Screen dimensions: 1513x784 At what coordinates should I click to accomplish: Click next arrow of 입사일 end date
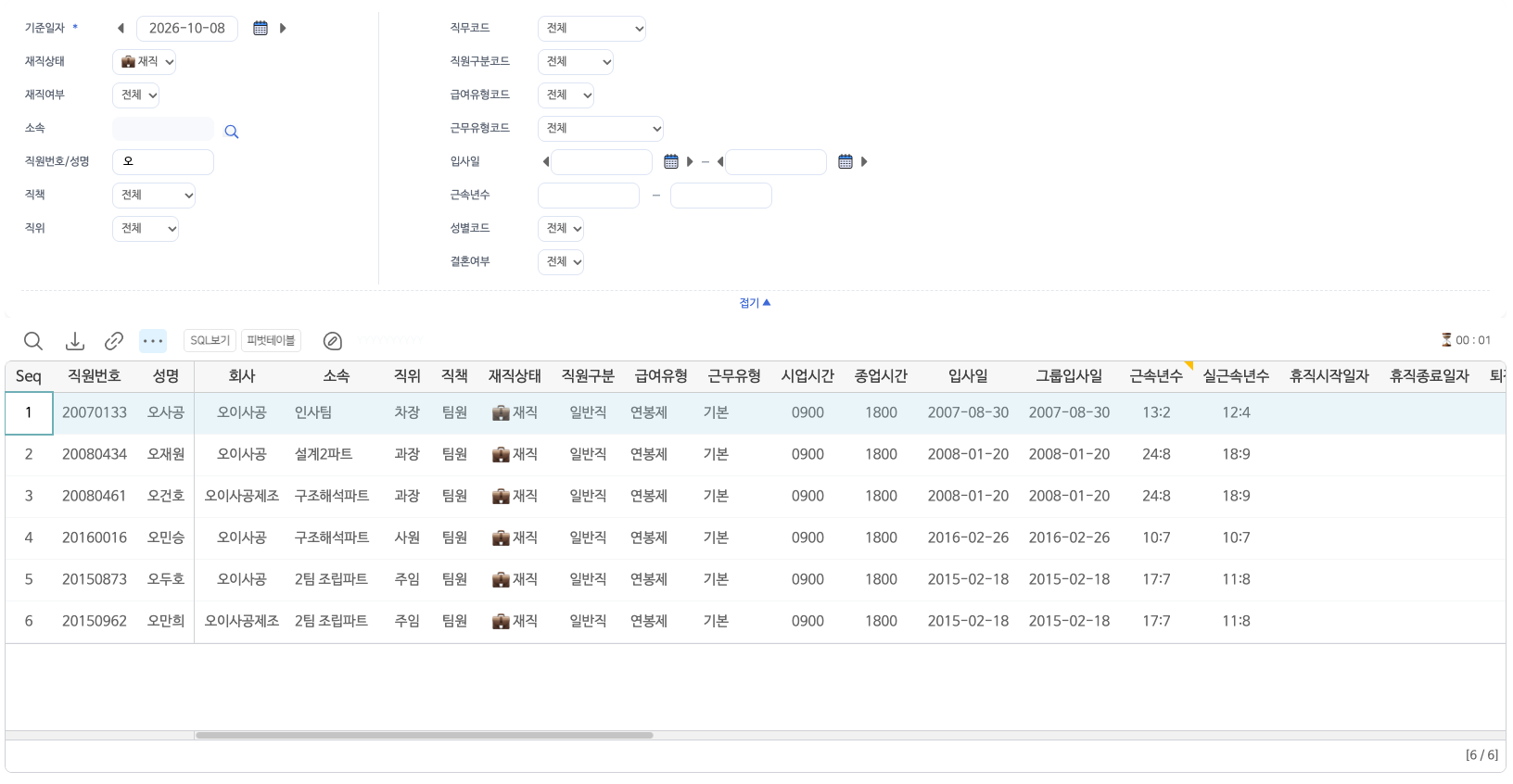pos(864,162)
